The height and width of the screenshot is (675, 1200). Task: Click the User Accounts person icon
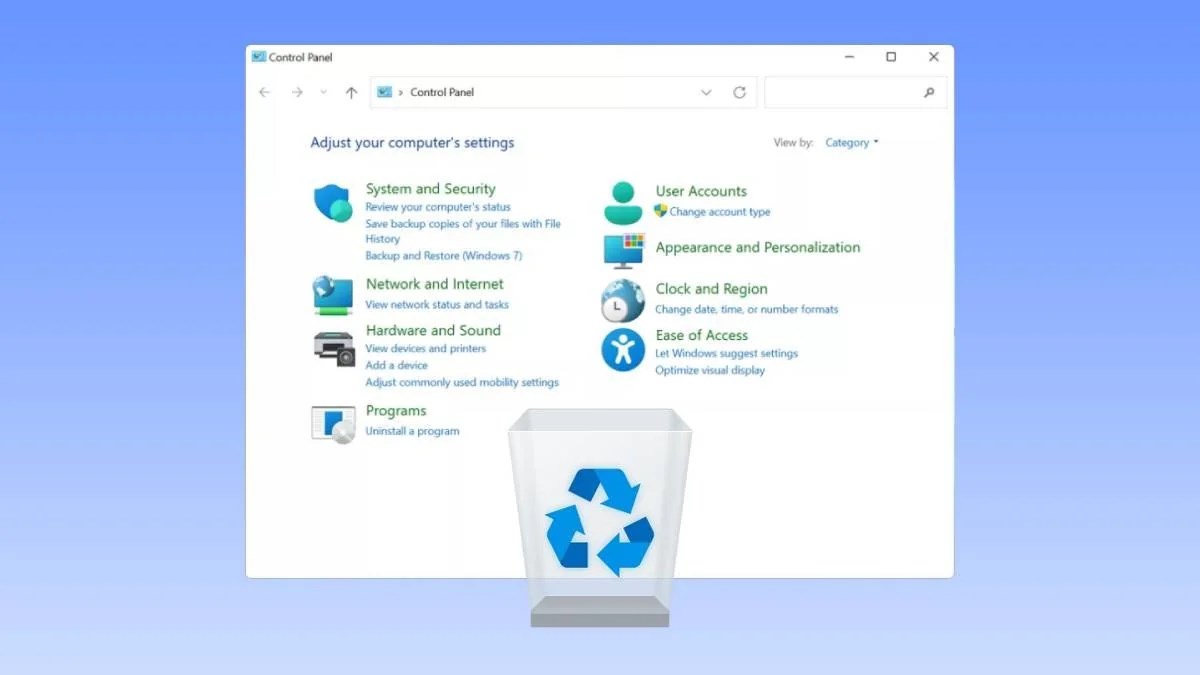623,203
